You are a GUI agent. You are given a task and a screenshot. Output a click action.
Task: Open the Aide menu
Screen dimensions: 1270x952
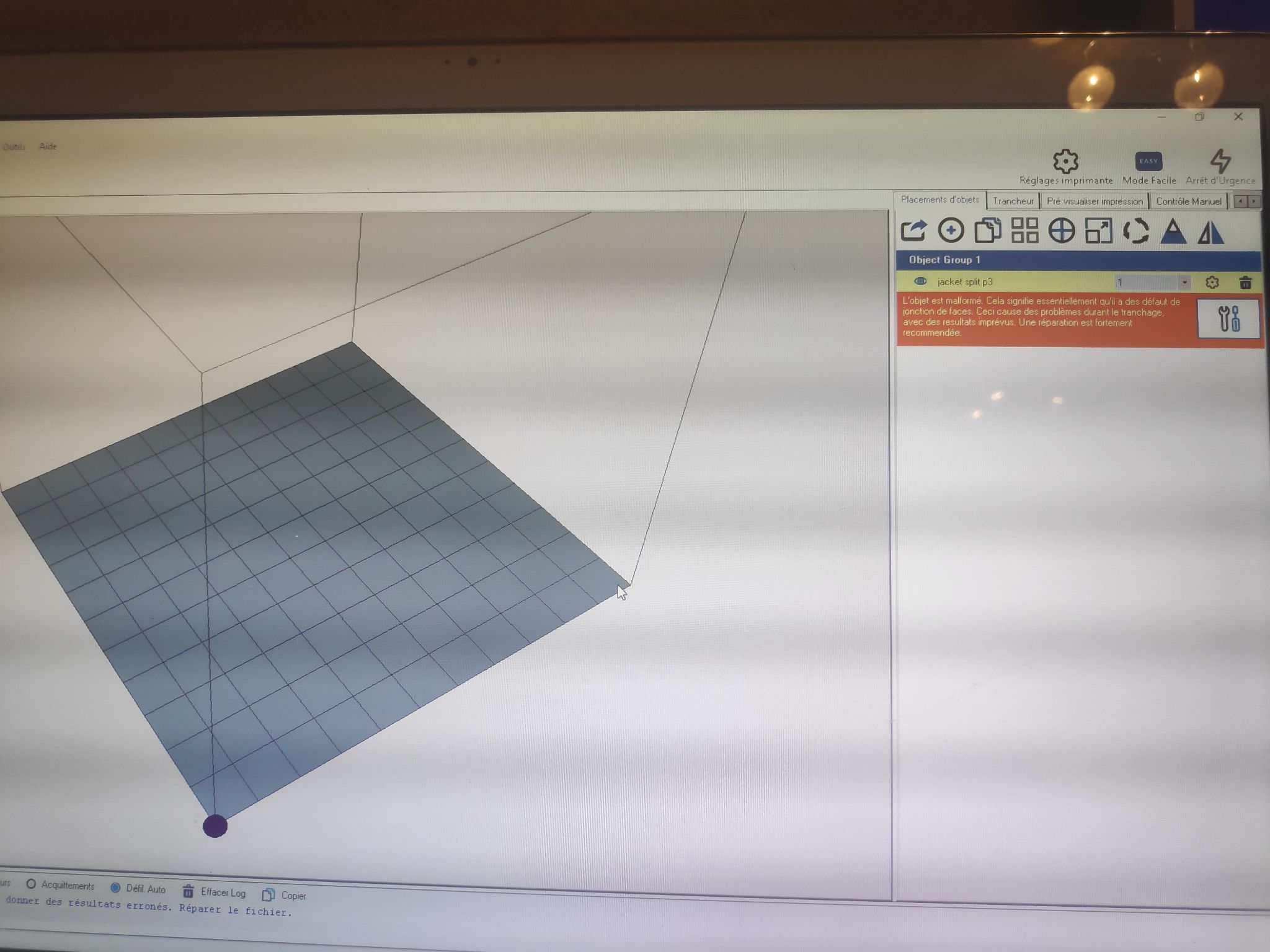coord(48,146)
